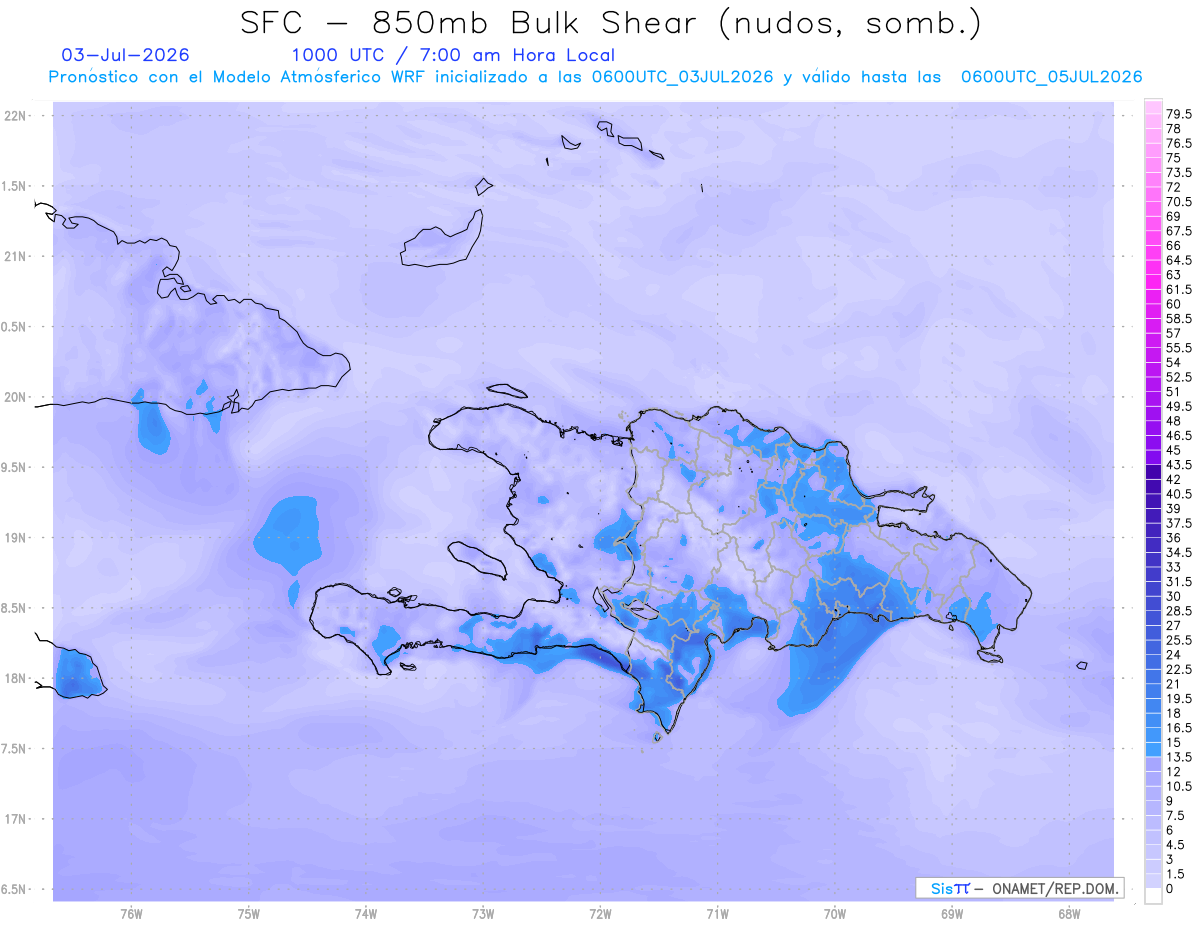Screen dimensions: 1200x927
Task: Click the "ONAMET/REP.DOM." credit label
Action: point(1055,888)
